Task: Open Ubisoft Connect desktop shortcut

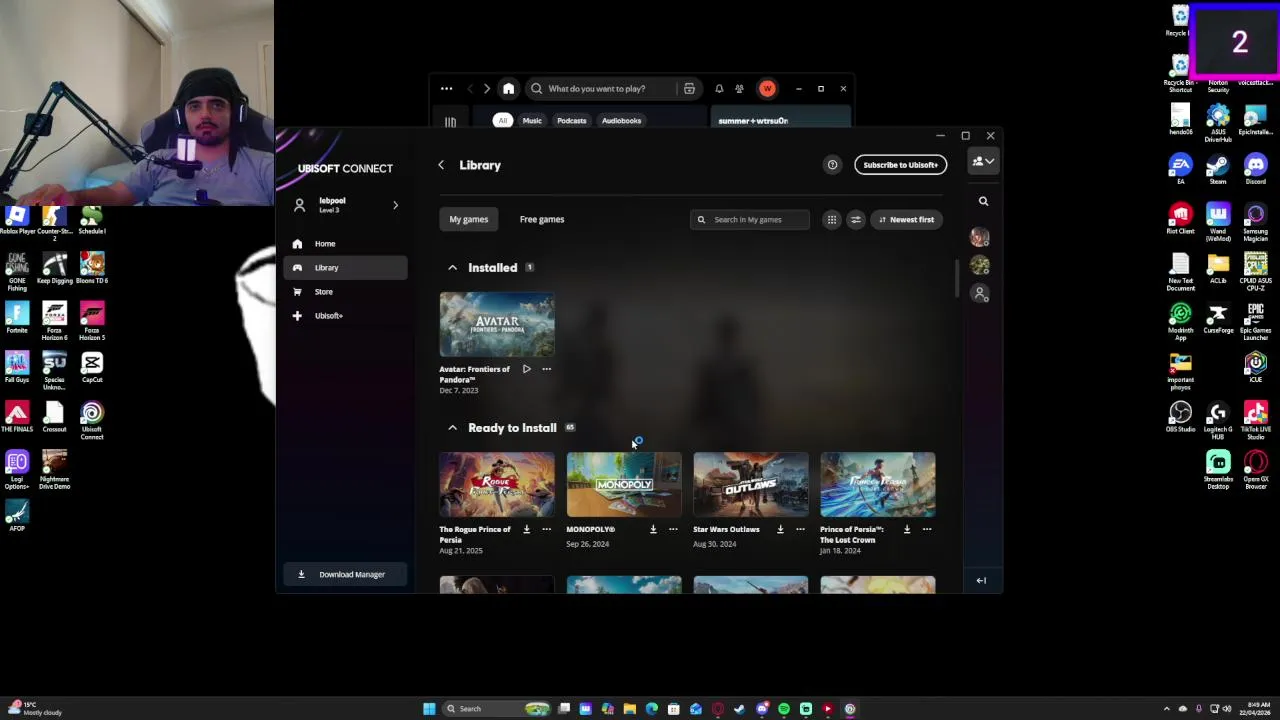Action: (x=92, y=421)
